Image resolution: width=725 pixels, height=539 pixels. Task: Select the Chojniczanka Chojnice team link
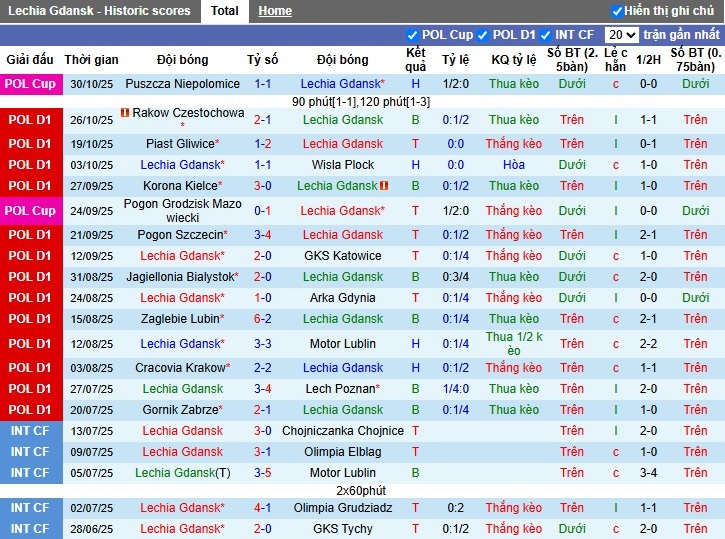342,431
